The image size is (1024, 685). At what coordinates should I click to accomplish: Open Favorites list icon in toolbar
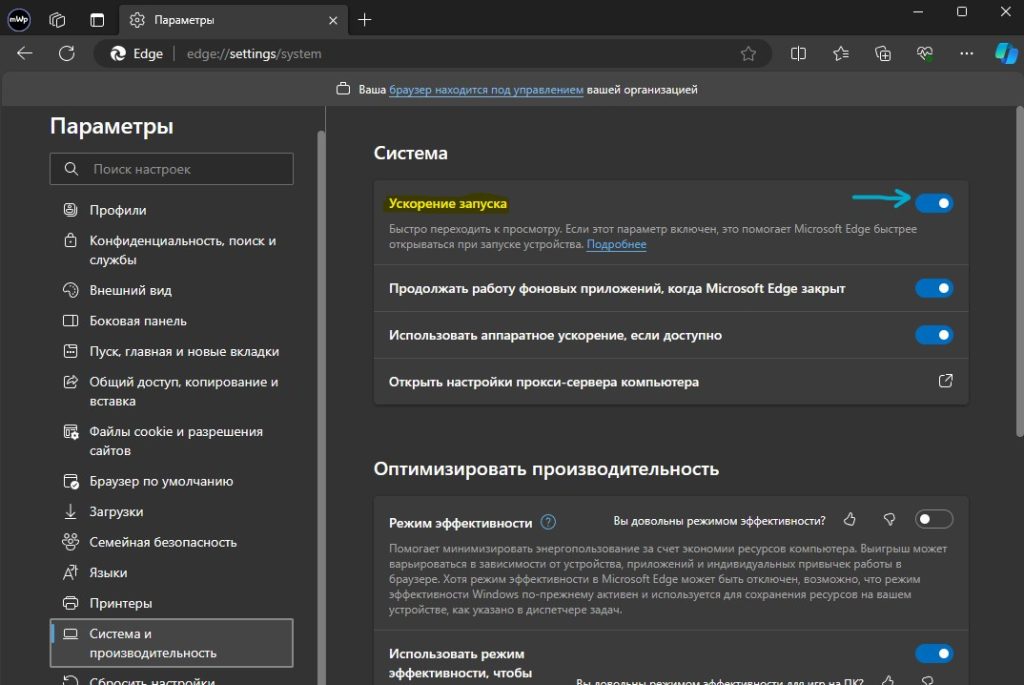click(840, 53)
